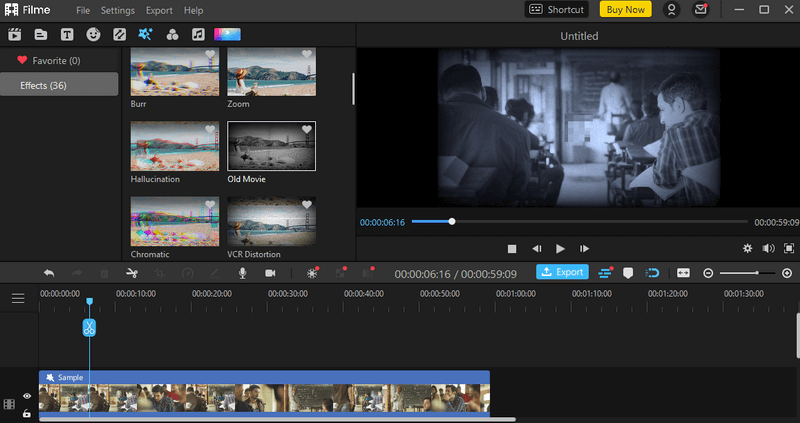Open preview settings gear icon
800x423 pixels.
click(x=747, y=248)
